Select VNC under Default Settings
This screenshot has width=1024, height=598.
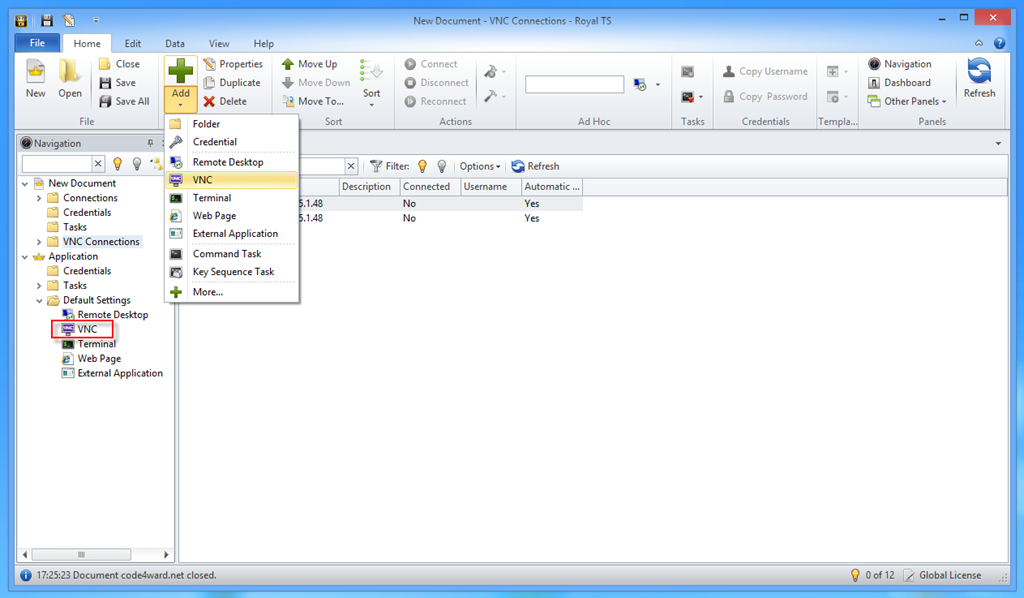point(87,329)
